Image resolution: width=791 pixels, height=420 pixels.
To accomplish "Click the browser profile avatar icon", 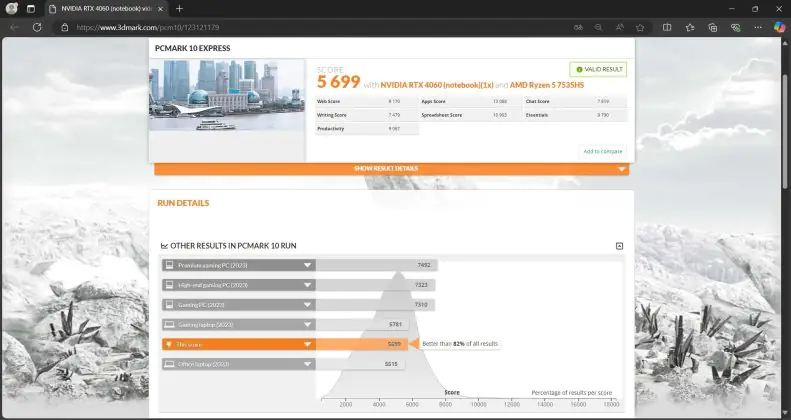I will [x=12, y=9].
